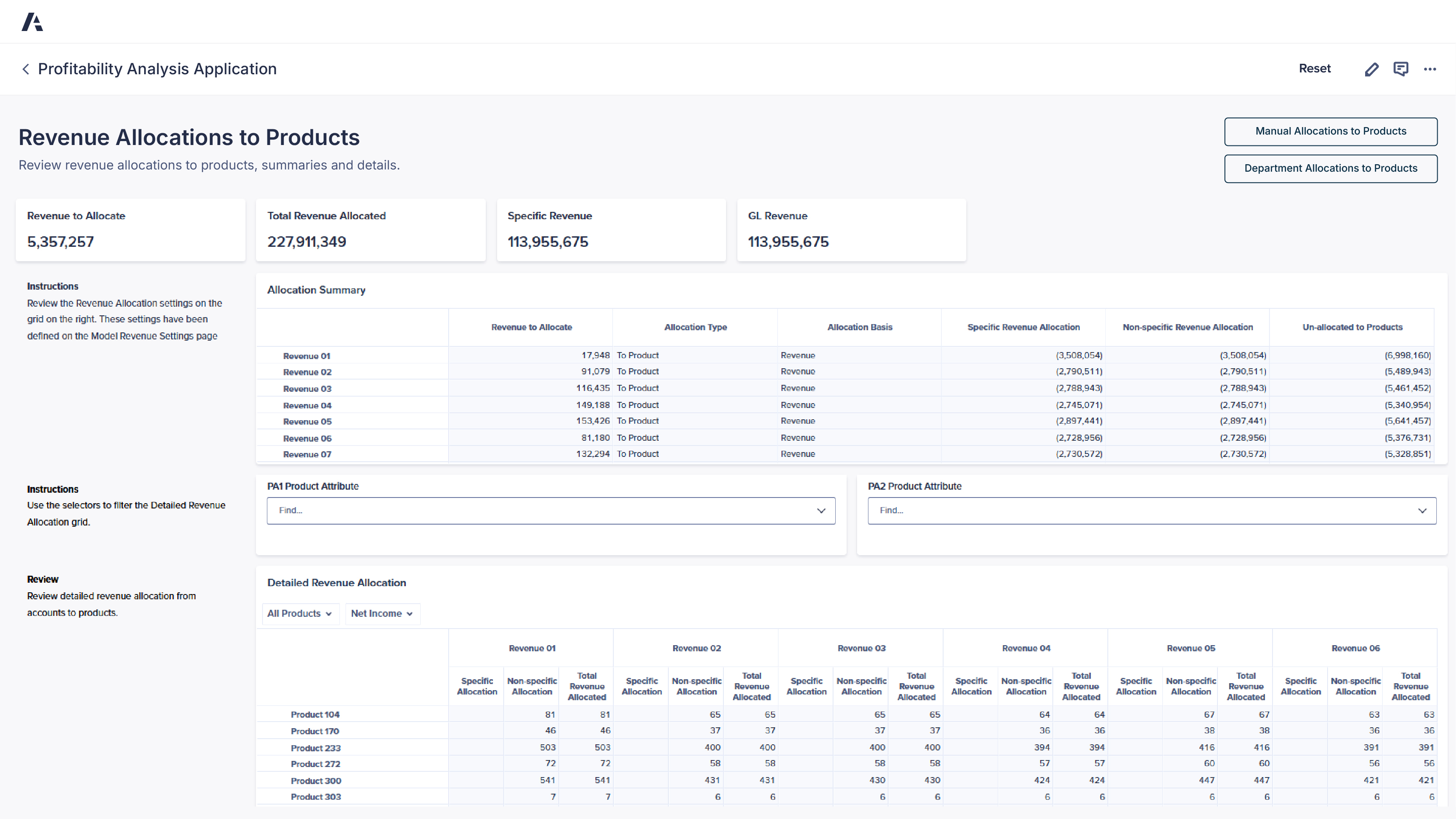Click the back chevron arrow
This screenshot has height=819, width=1456.
[26, 69]
